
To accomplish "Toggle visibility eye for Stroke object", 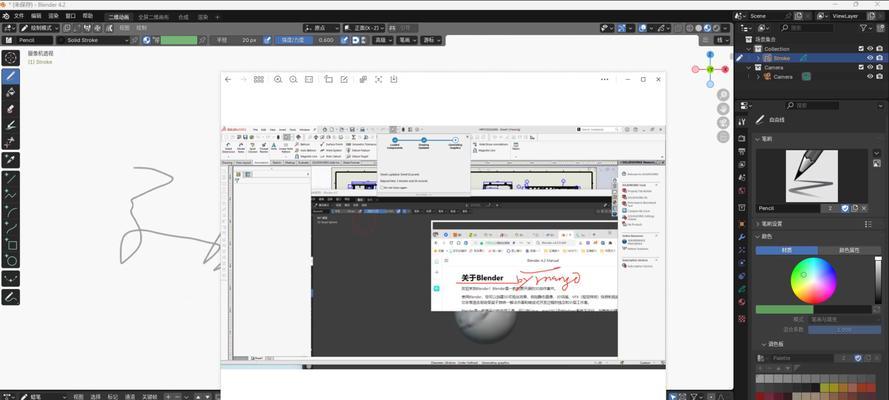I will [870, 58].
